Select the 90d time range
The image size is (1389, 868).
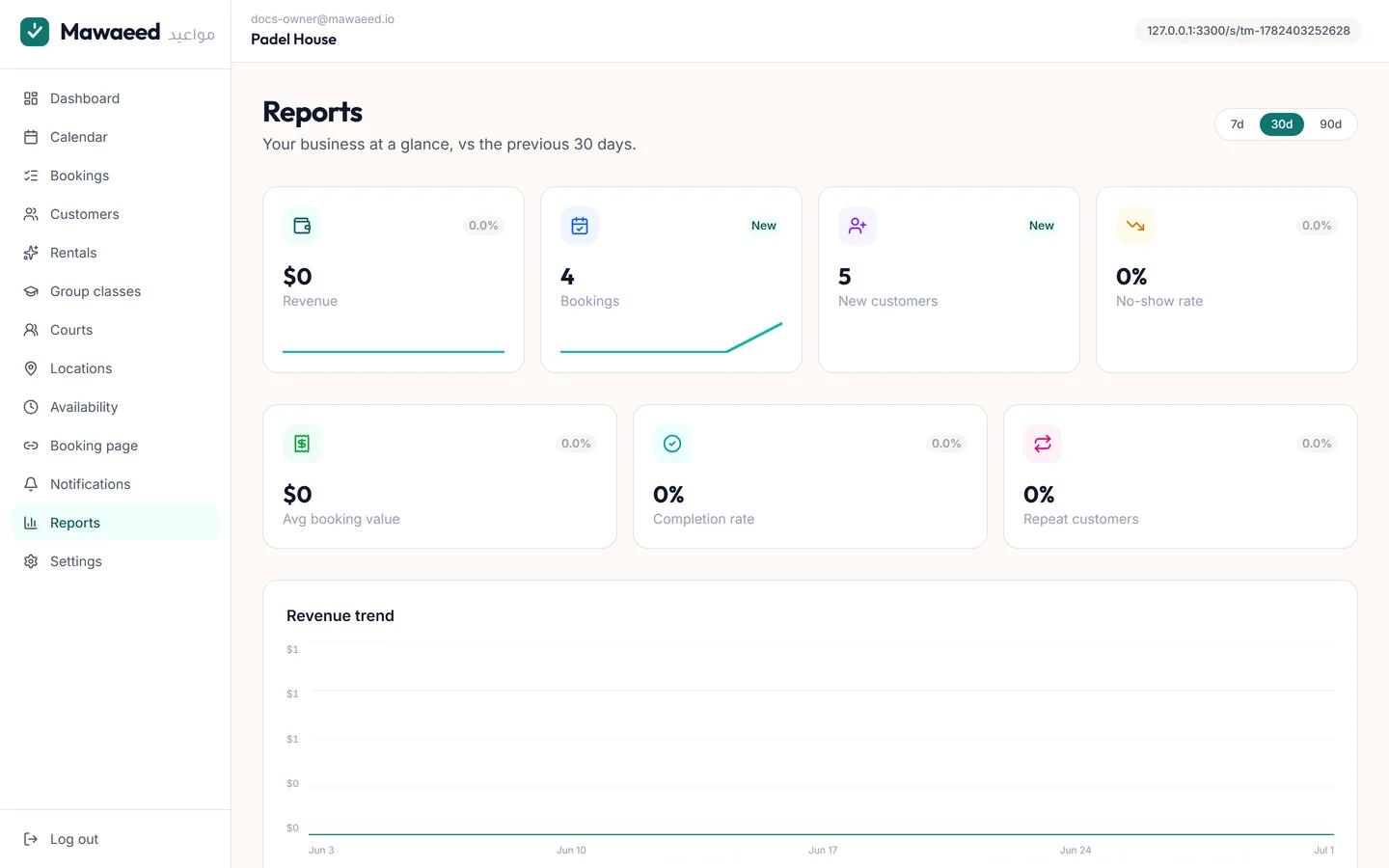pos(1331,124)
